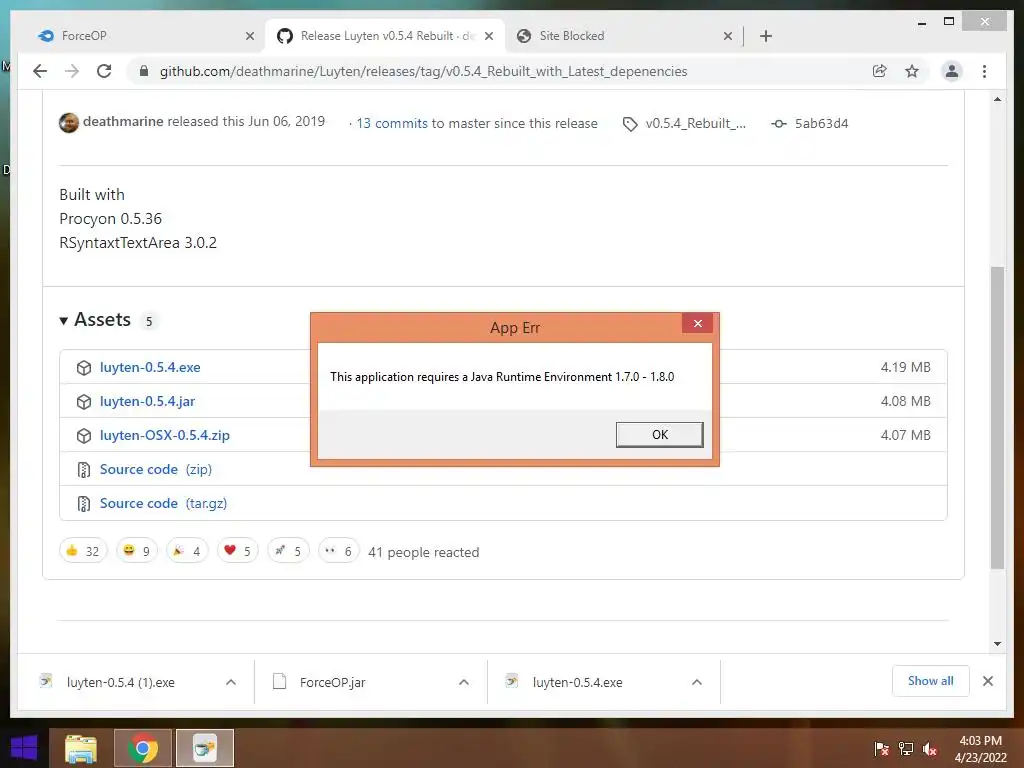Click Show all downloads
This screenshot has height=768, width=1024.
coord(930,680)
